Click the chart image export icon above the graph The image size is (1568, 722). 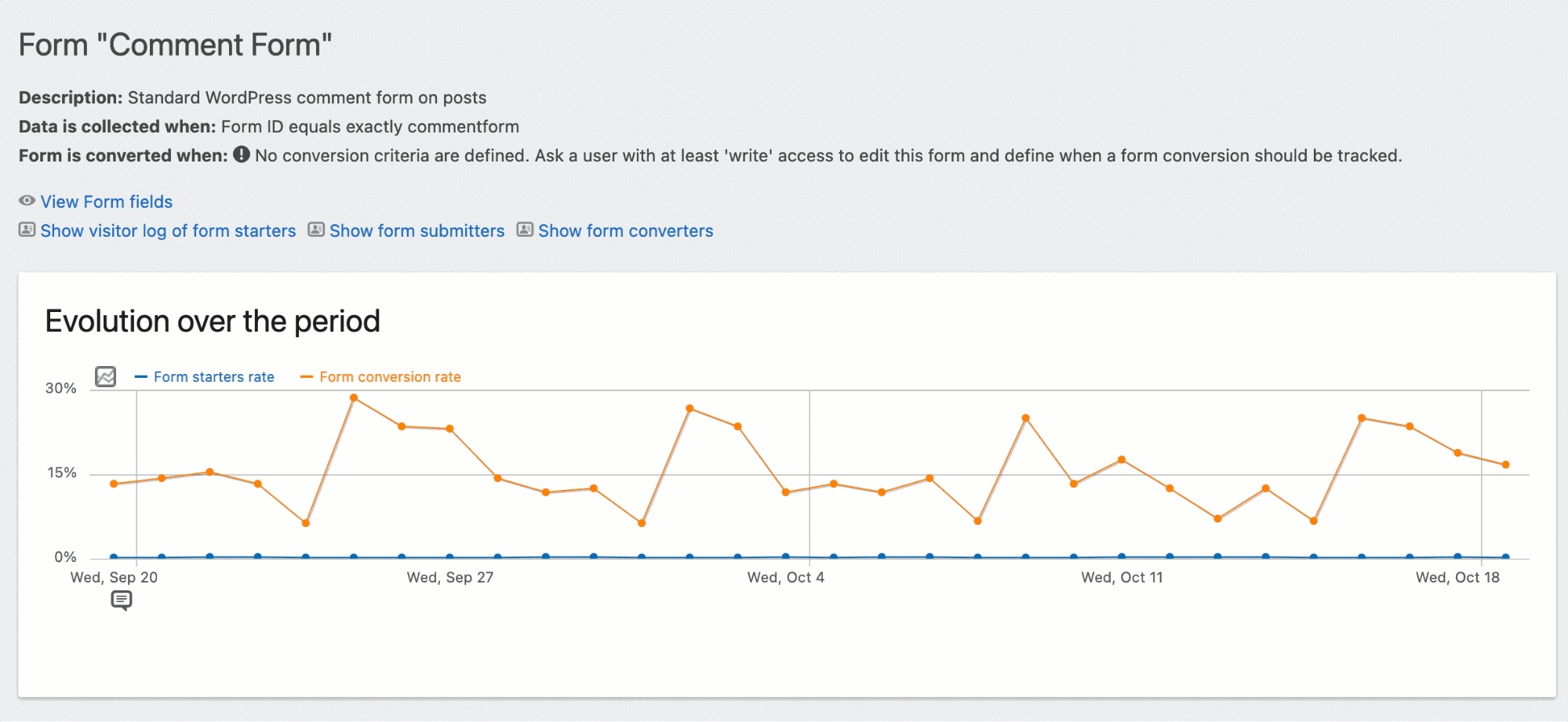click(105, 376)
